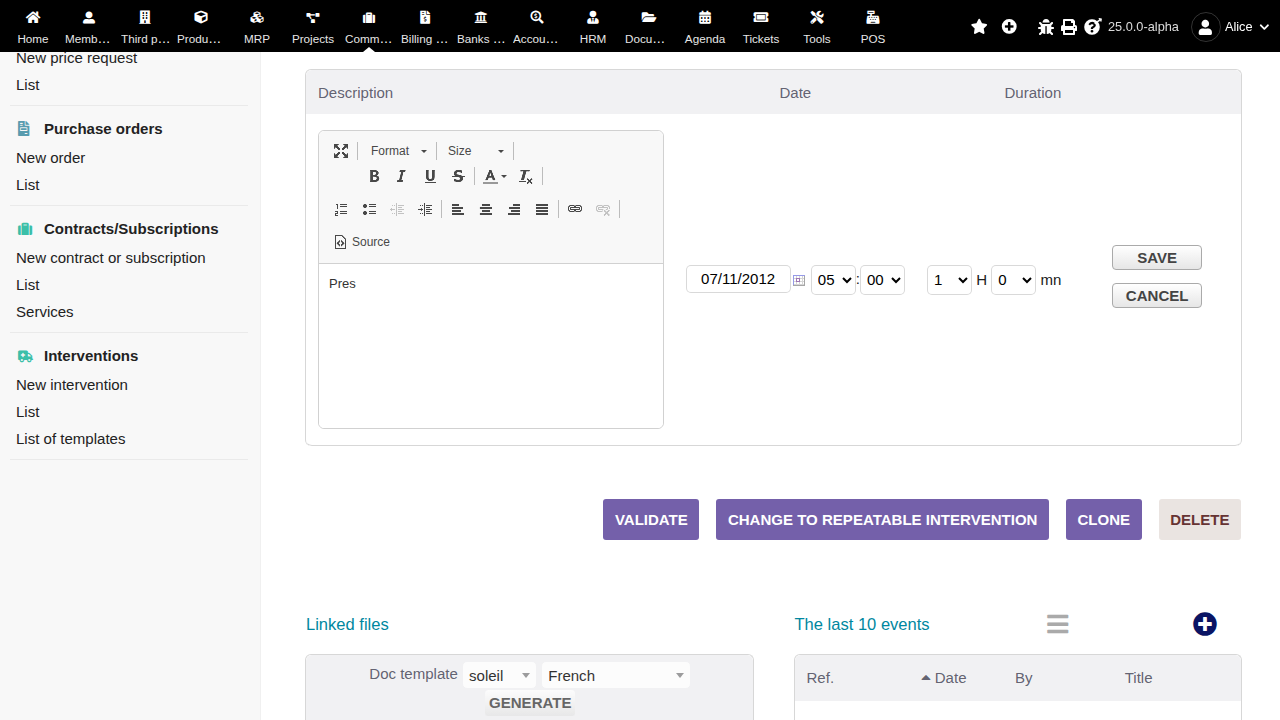Increase indent in editor
The height and width of the screenshot is (720, 1280).
(x=425, y=209)
